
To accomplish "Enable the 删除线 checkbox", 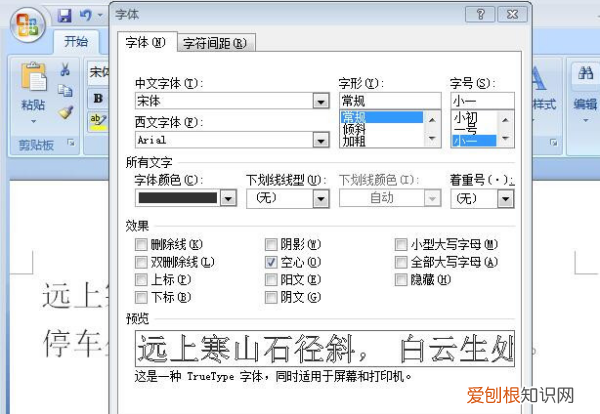I will click(x=141, y=244).
